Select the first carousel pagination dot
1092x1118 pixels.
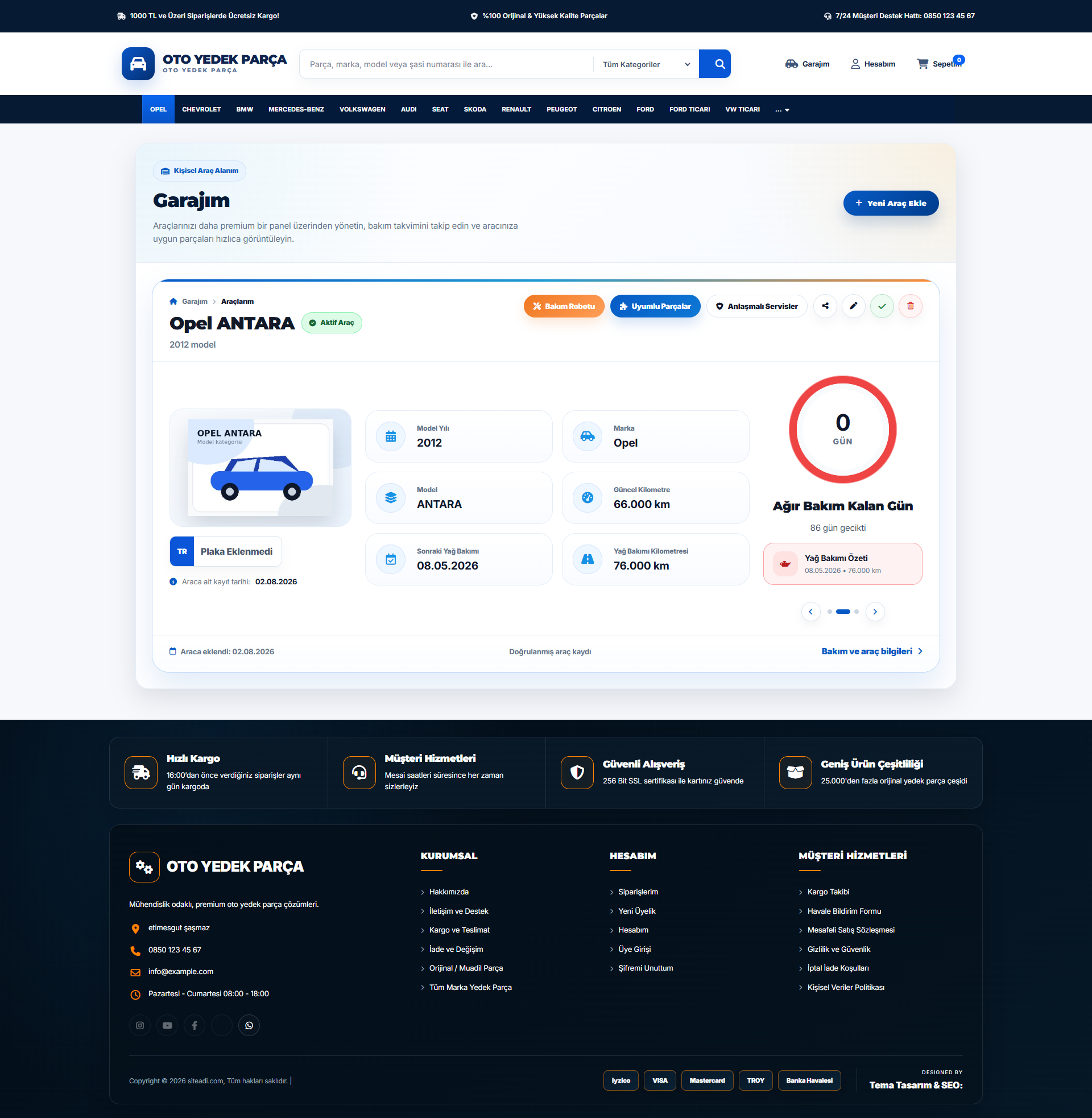(829, 612)
